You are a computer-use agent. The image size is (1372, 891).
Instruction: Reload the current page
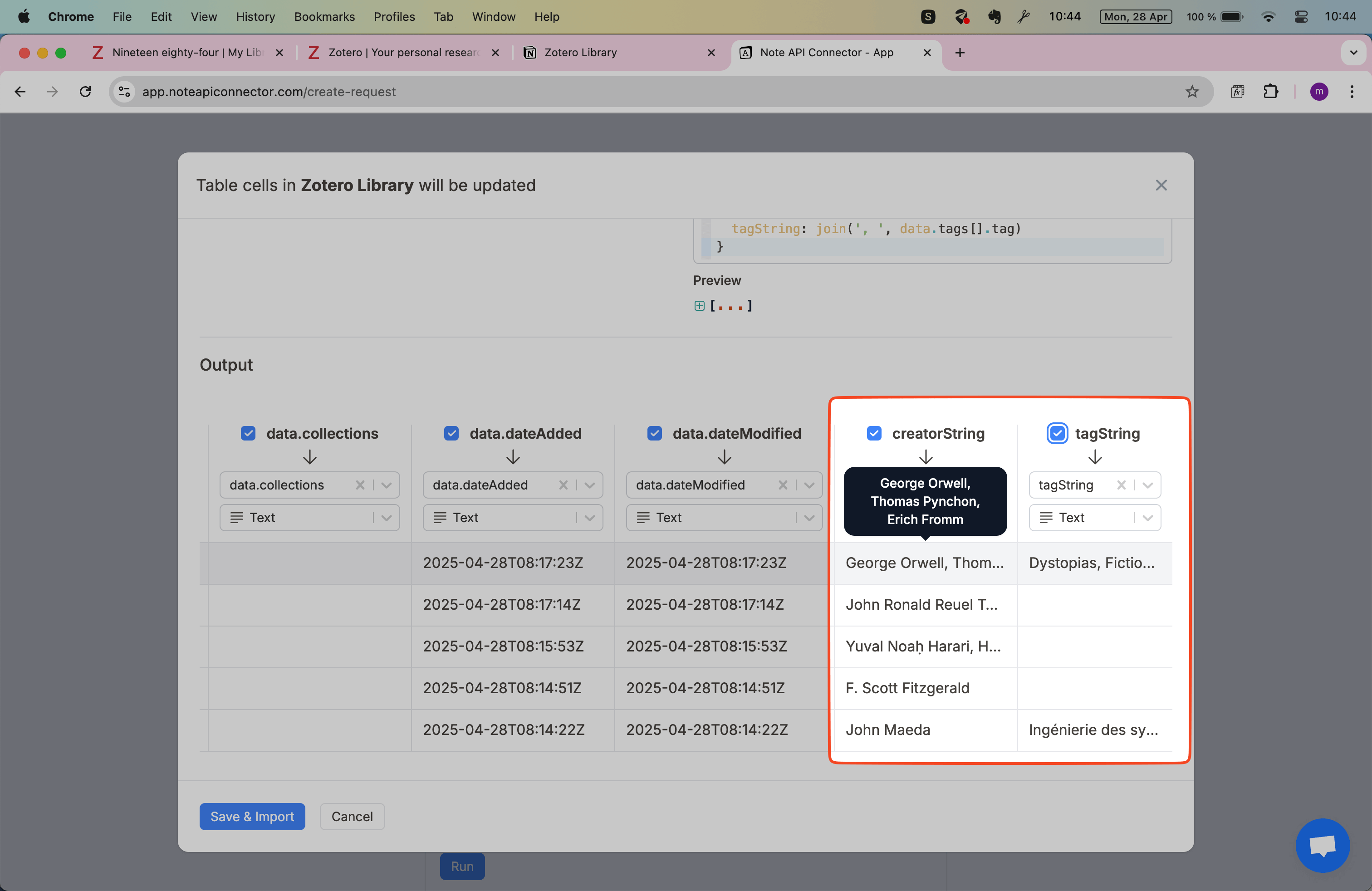click(85, 92)
